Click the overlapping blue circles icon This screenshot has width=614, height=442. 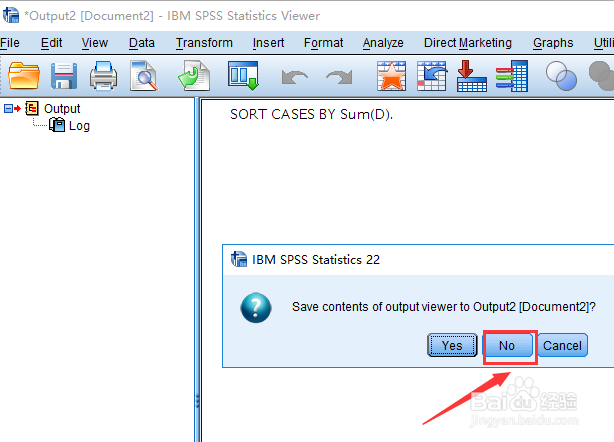(x=561, y=76)
